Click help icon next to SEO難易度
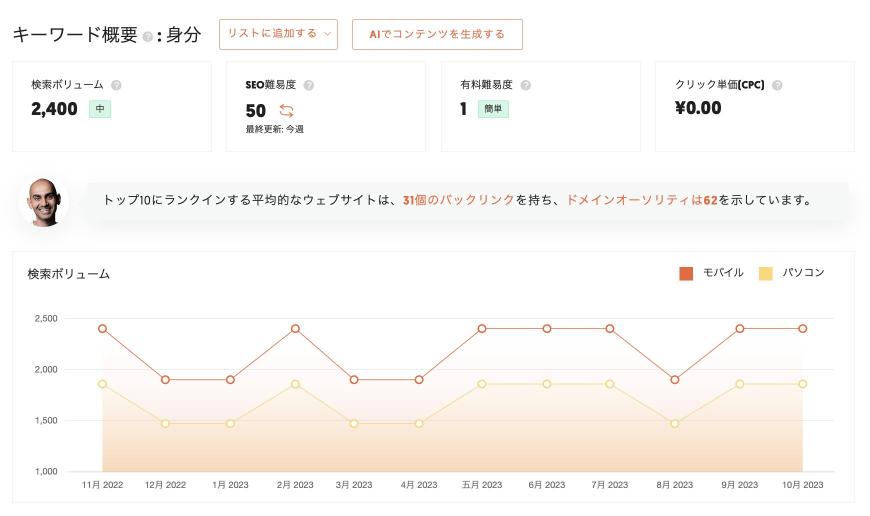 (x=308, y=85)
